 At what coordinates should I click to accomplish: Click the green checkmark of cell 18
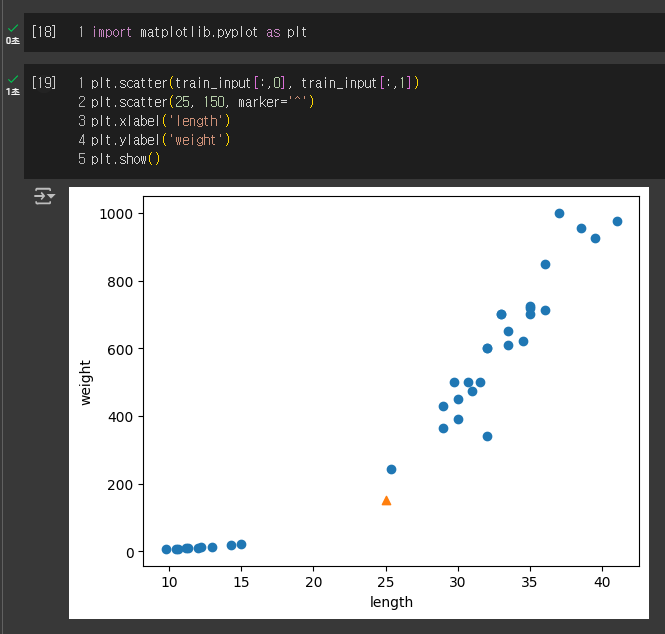point(13,28)
